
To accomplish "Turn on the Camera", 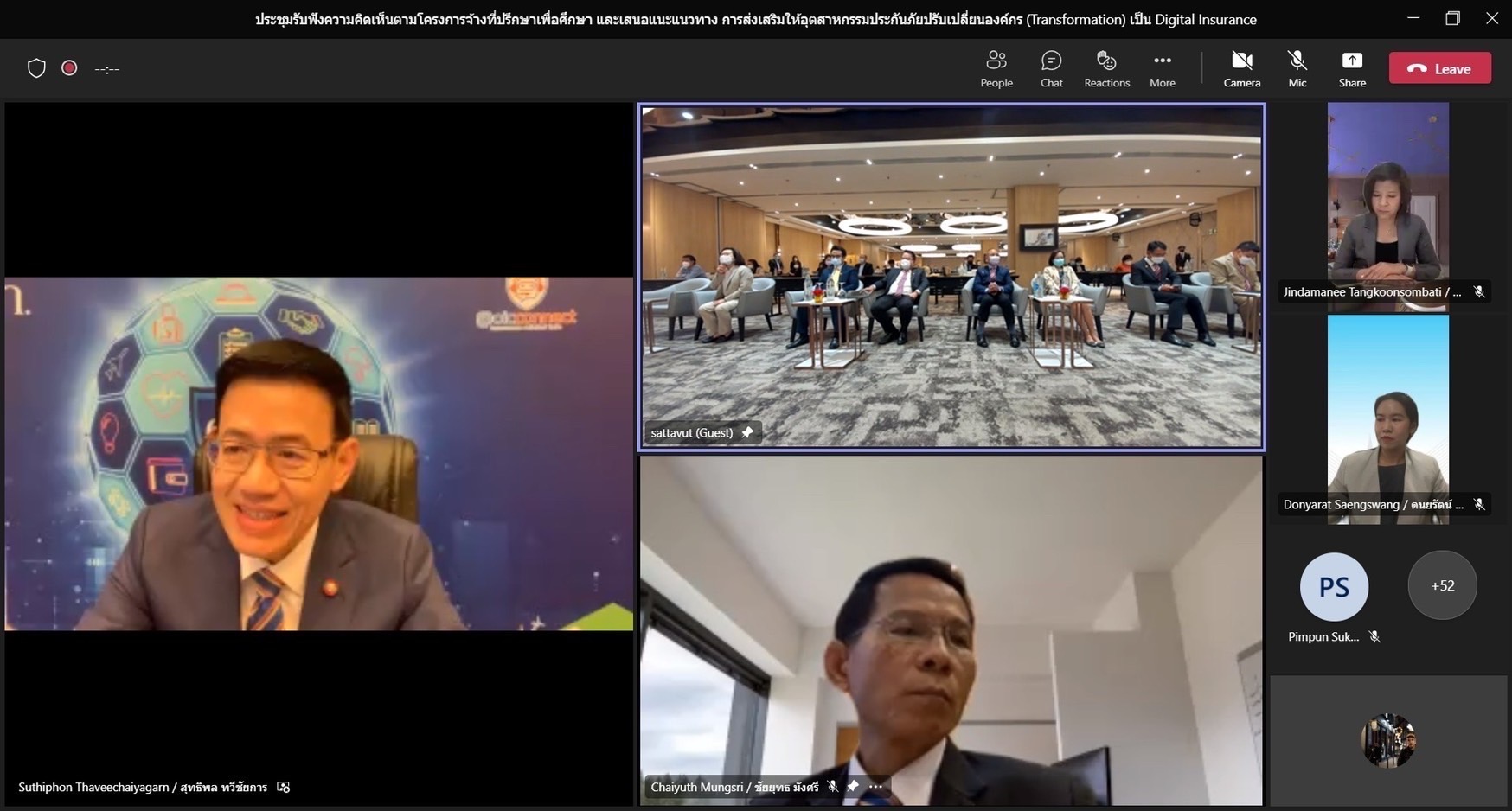I will [1241, 68].
